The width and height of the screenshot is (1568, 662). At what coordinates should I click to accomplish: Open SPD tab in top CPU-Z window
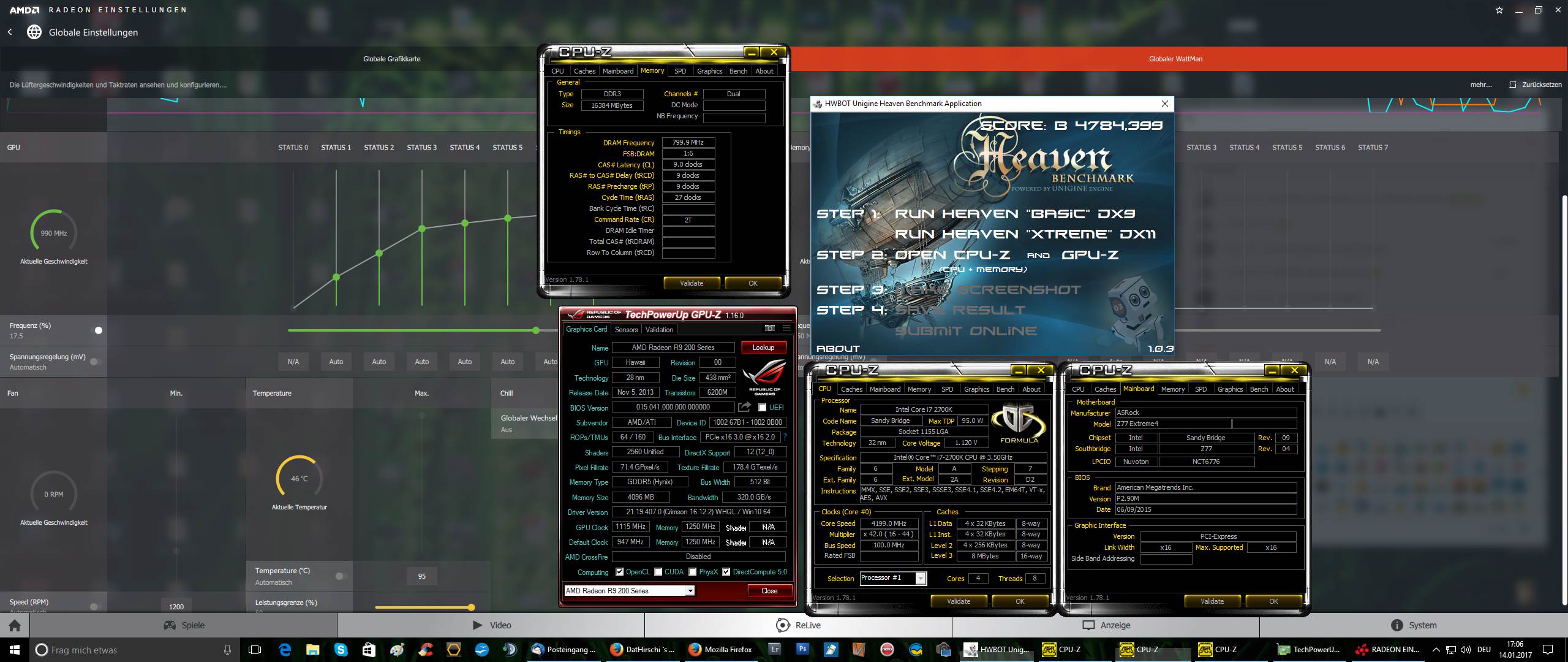[x=680, y=71]
